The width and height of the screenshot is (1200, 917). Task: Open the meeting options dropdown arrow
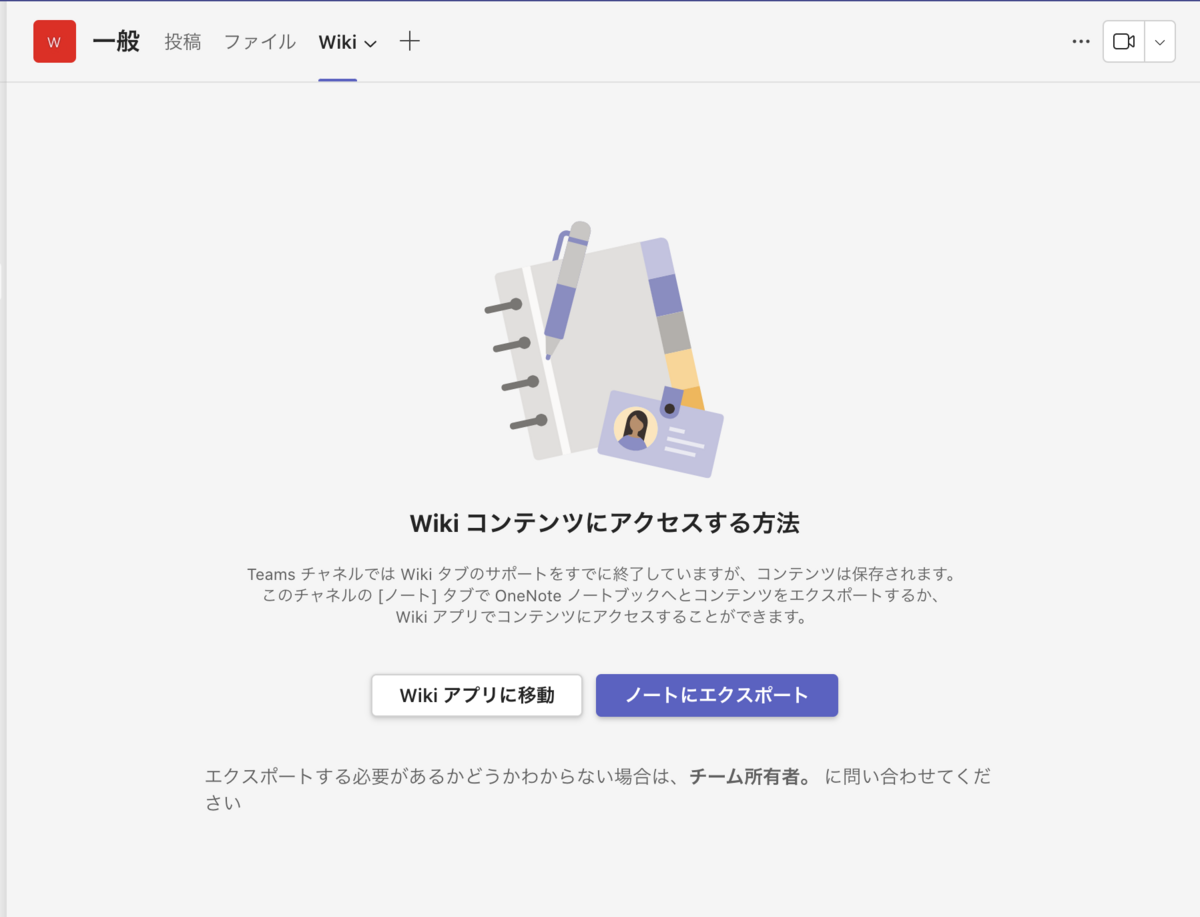(x=1158, y=41)
